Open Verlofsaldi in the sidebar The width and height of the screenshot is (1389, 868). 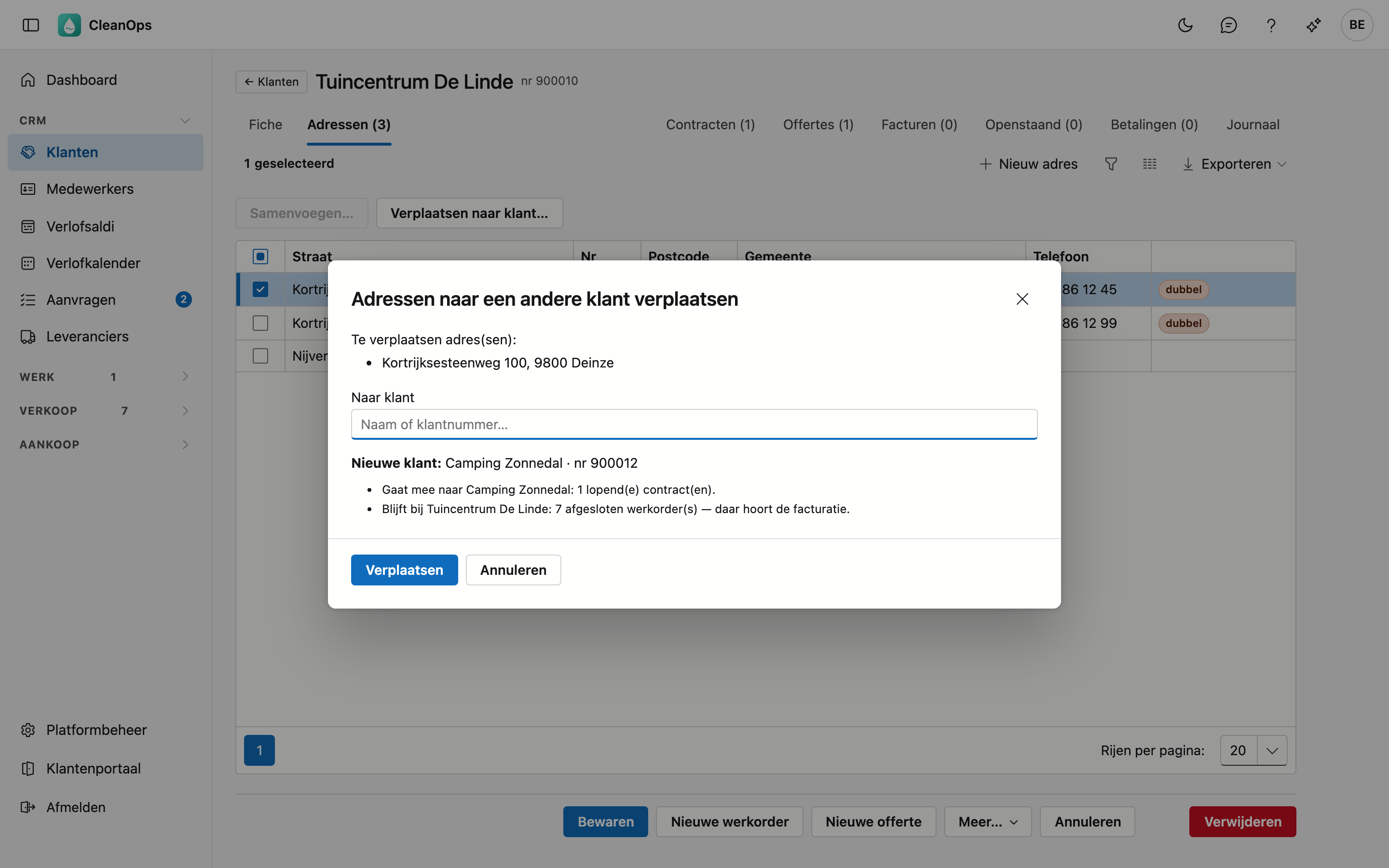click(106, 226)
